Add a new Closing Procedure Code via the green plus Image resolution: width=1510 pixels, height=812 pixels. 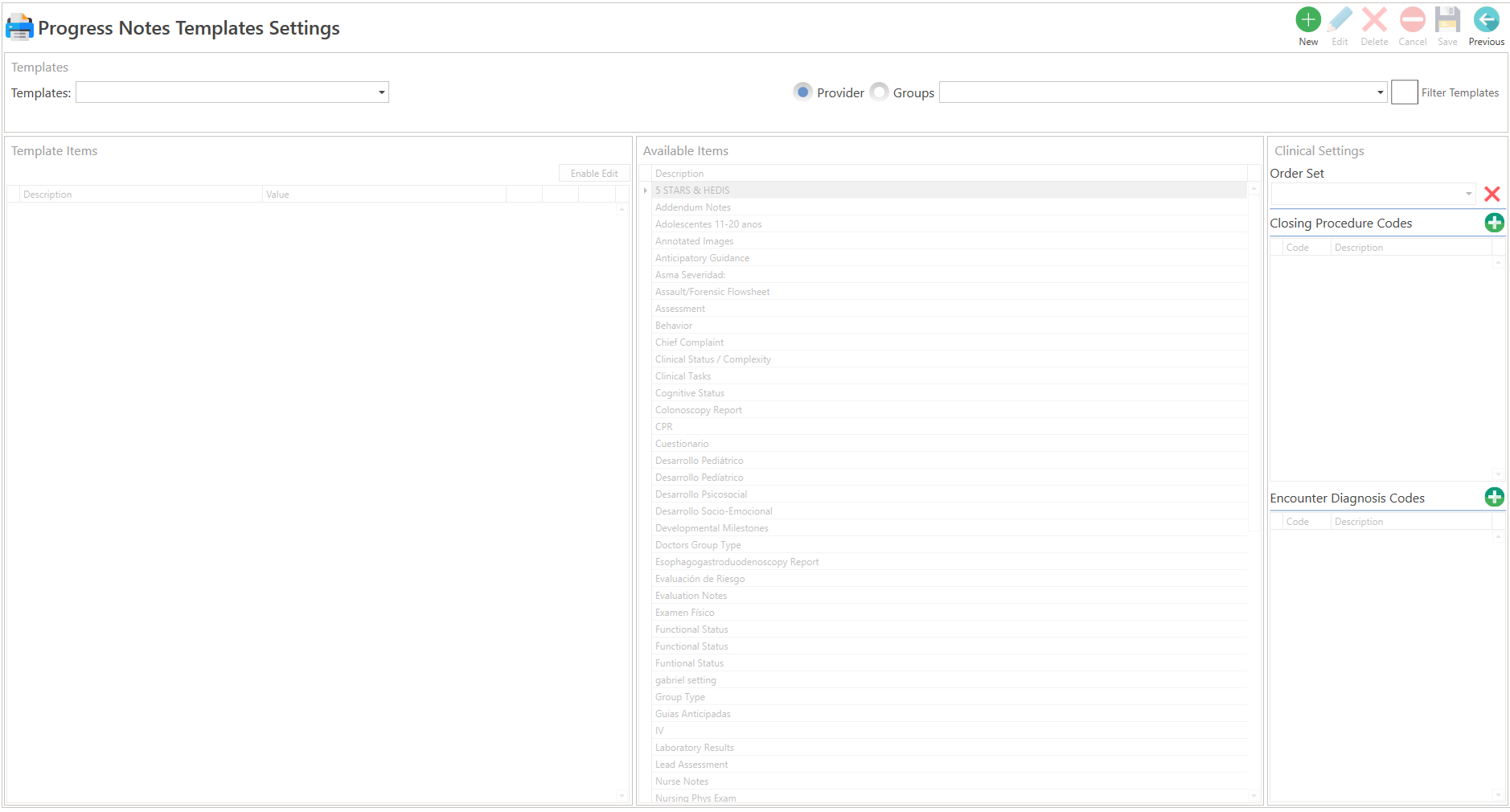pos(1495,223)
